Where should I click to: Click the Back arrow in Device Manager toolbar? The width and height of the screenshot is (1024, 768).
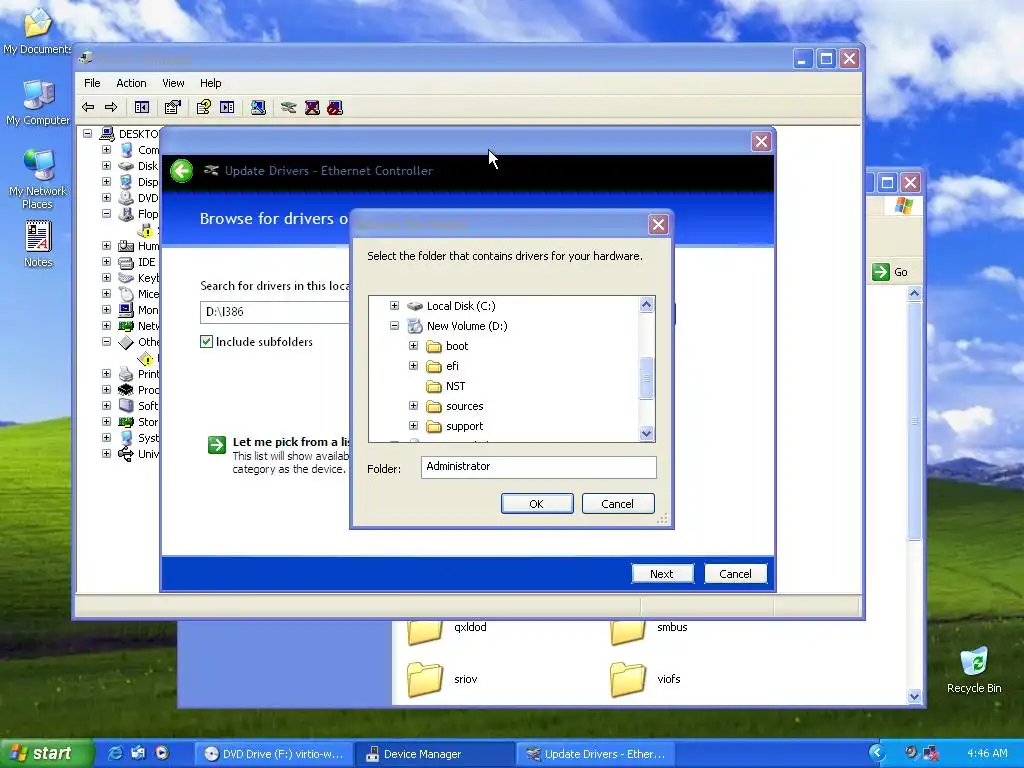88,107
